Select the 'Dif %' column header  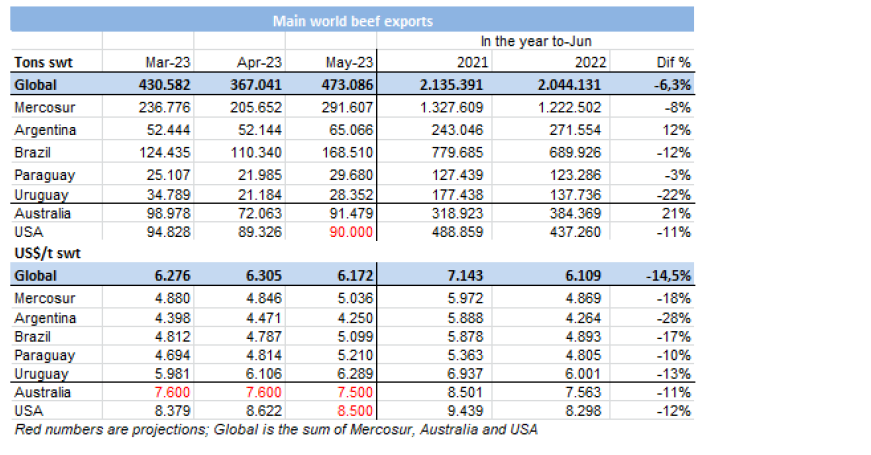(670, 63)
